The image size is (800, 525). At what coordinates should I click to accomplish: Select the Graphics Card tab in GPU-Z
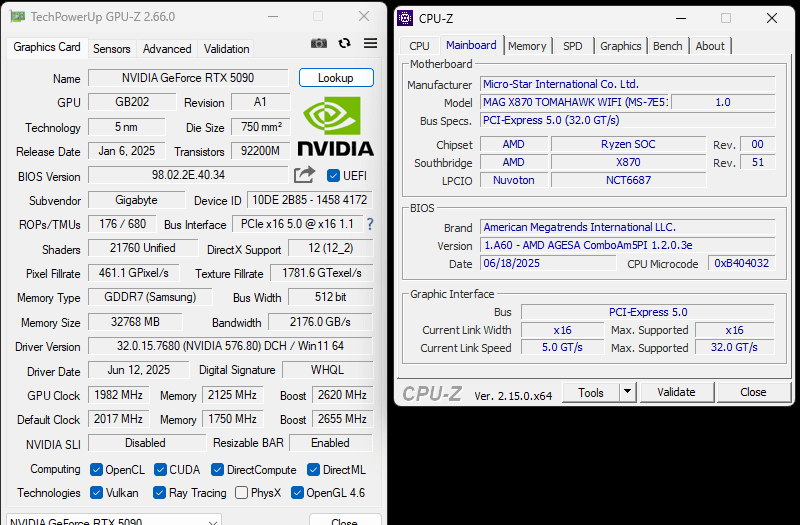(47, 47)
